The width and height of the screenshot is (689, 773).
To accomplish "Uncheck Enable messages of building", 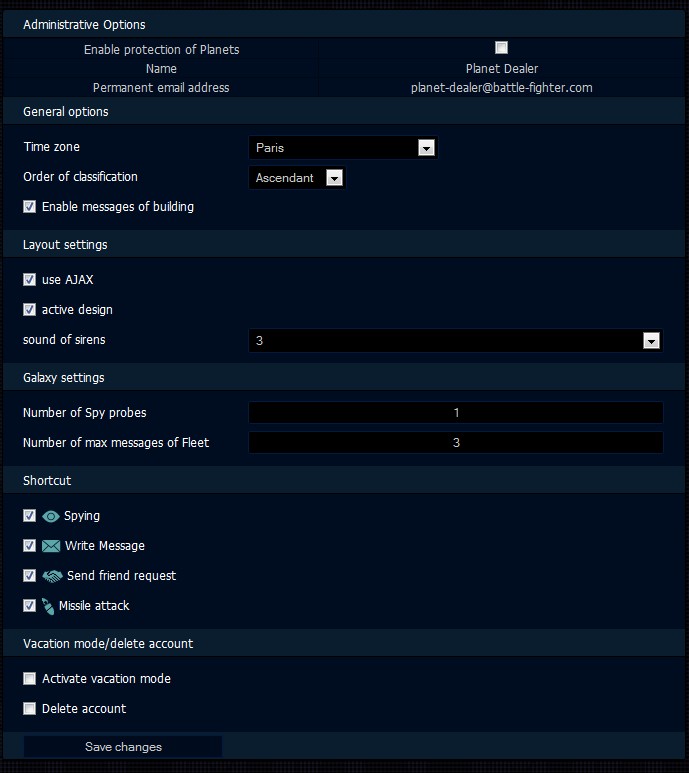I will (29, 207).
